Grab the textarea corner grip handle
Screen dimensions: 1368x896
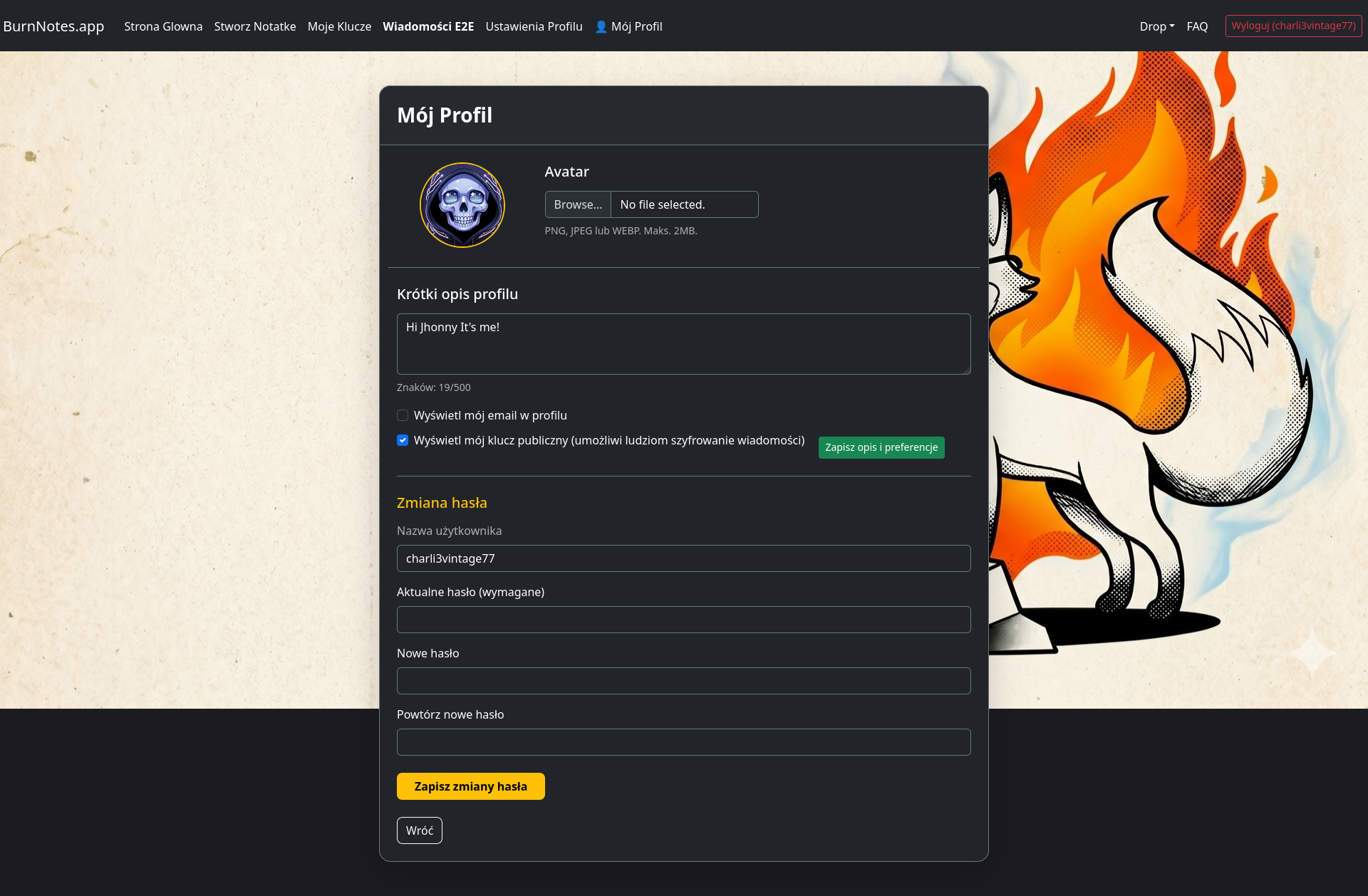click(x=966, y=370)
